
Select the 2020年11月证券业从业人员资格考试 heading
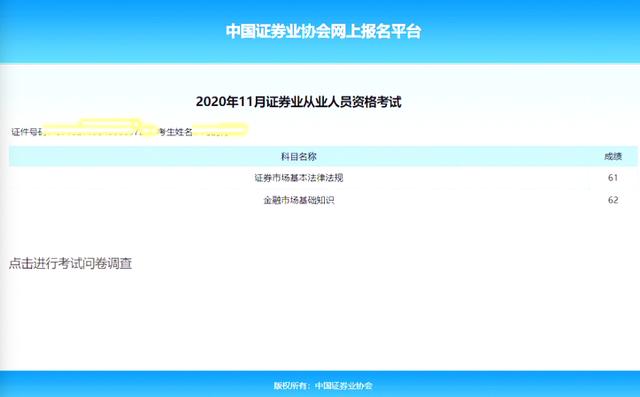(x=298, y=102)
